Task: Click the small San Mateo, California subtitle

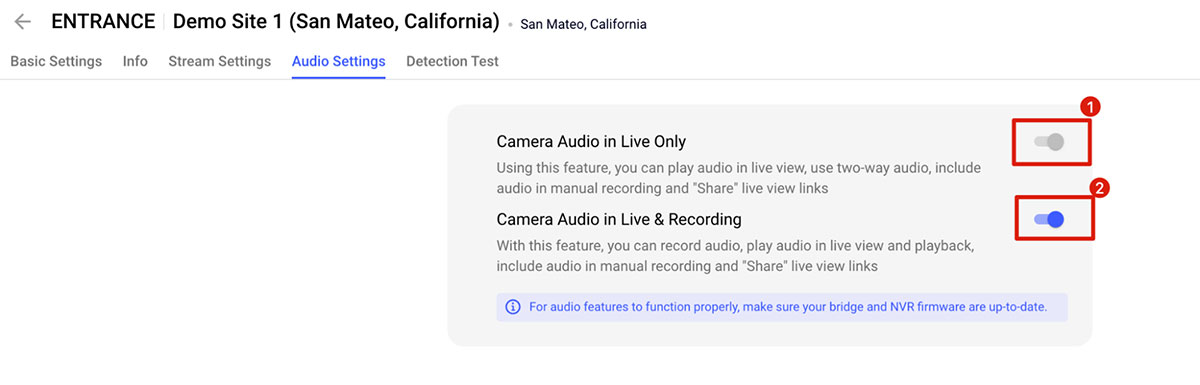Action: pos(583,24)
